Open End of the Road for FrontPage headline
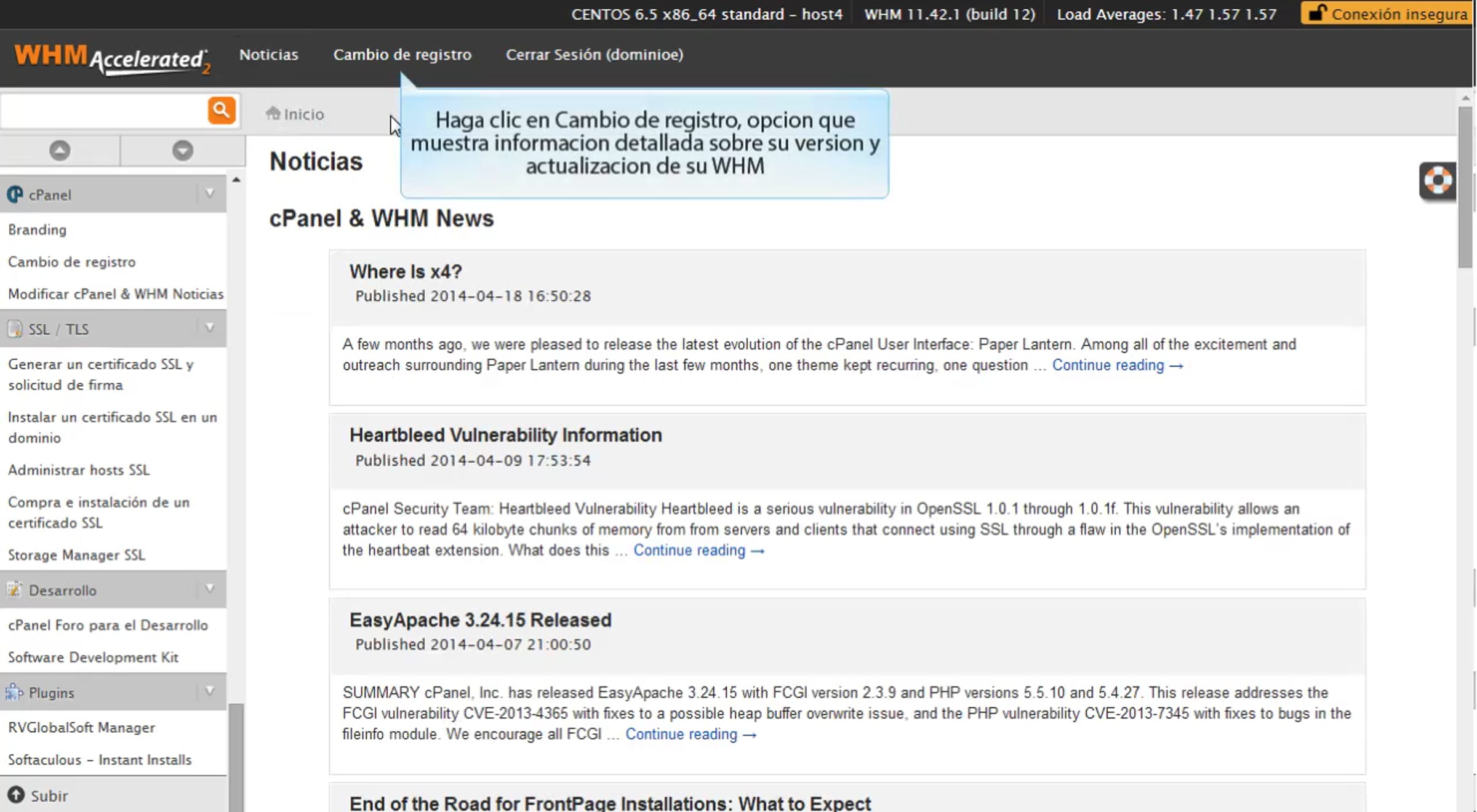Image resolution: width=1477 pixels, height=812 pixels. pos(610,803)
